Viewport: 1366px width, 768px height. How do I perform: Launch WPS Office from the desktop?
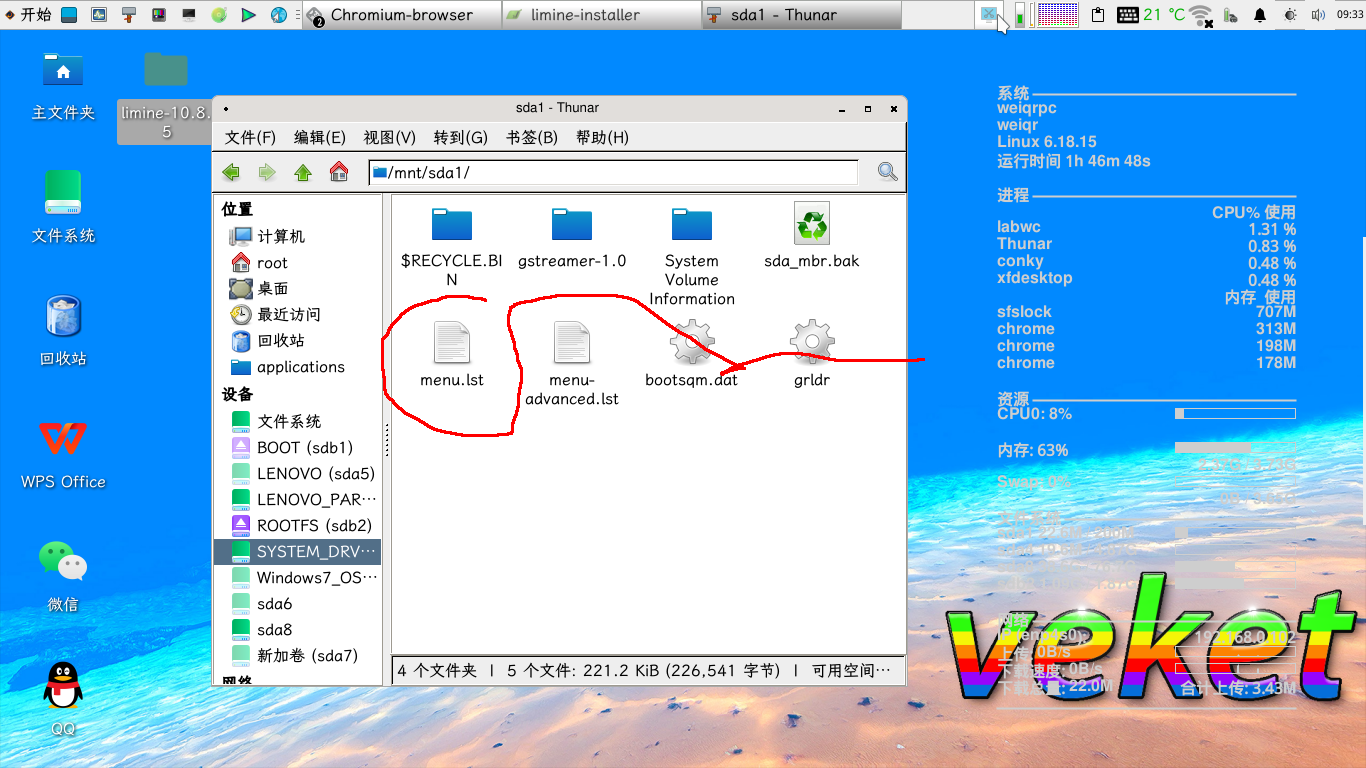pos(62,440)
